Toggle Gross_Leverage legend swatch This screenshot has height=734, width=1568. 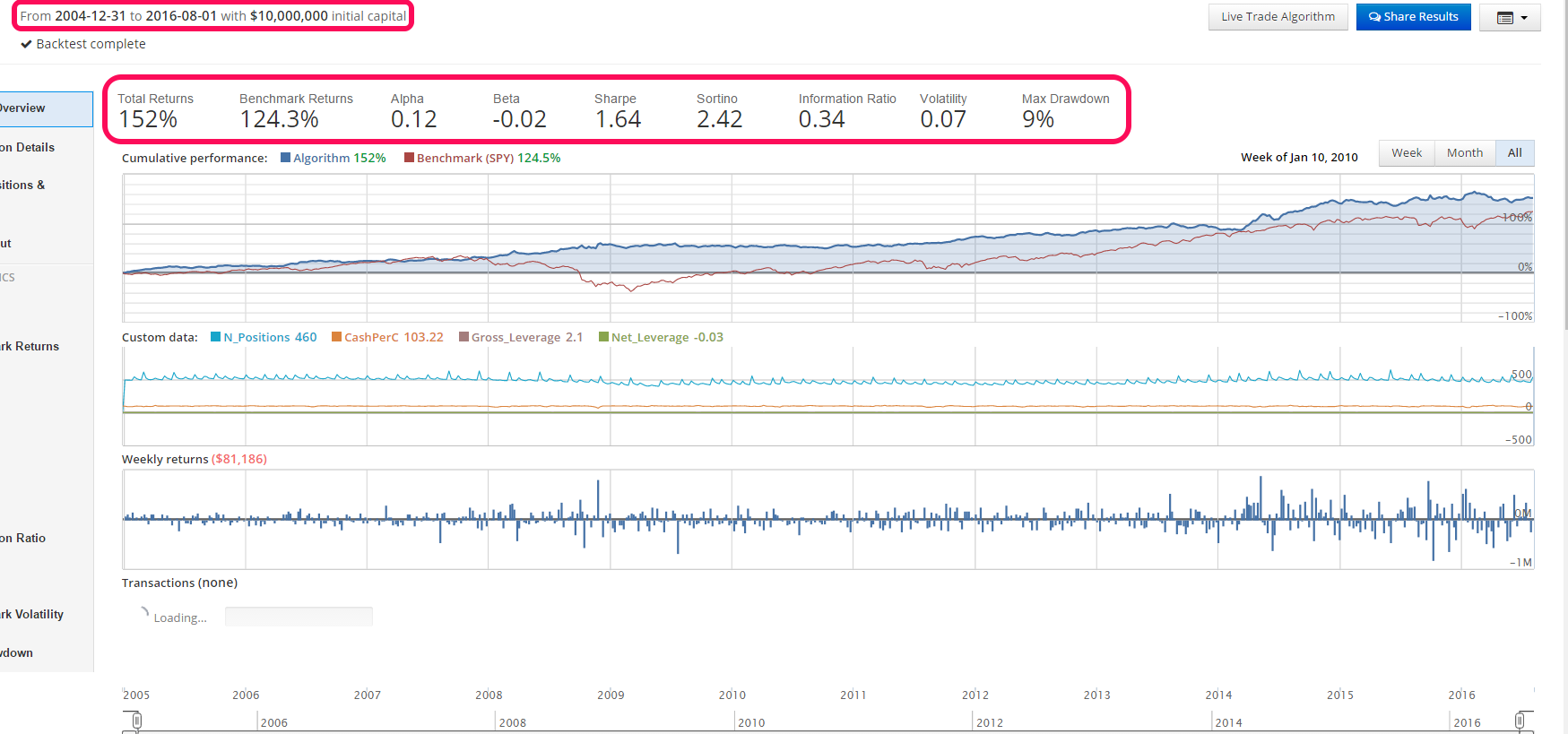(x=464, y=337)
